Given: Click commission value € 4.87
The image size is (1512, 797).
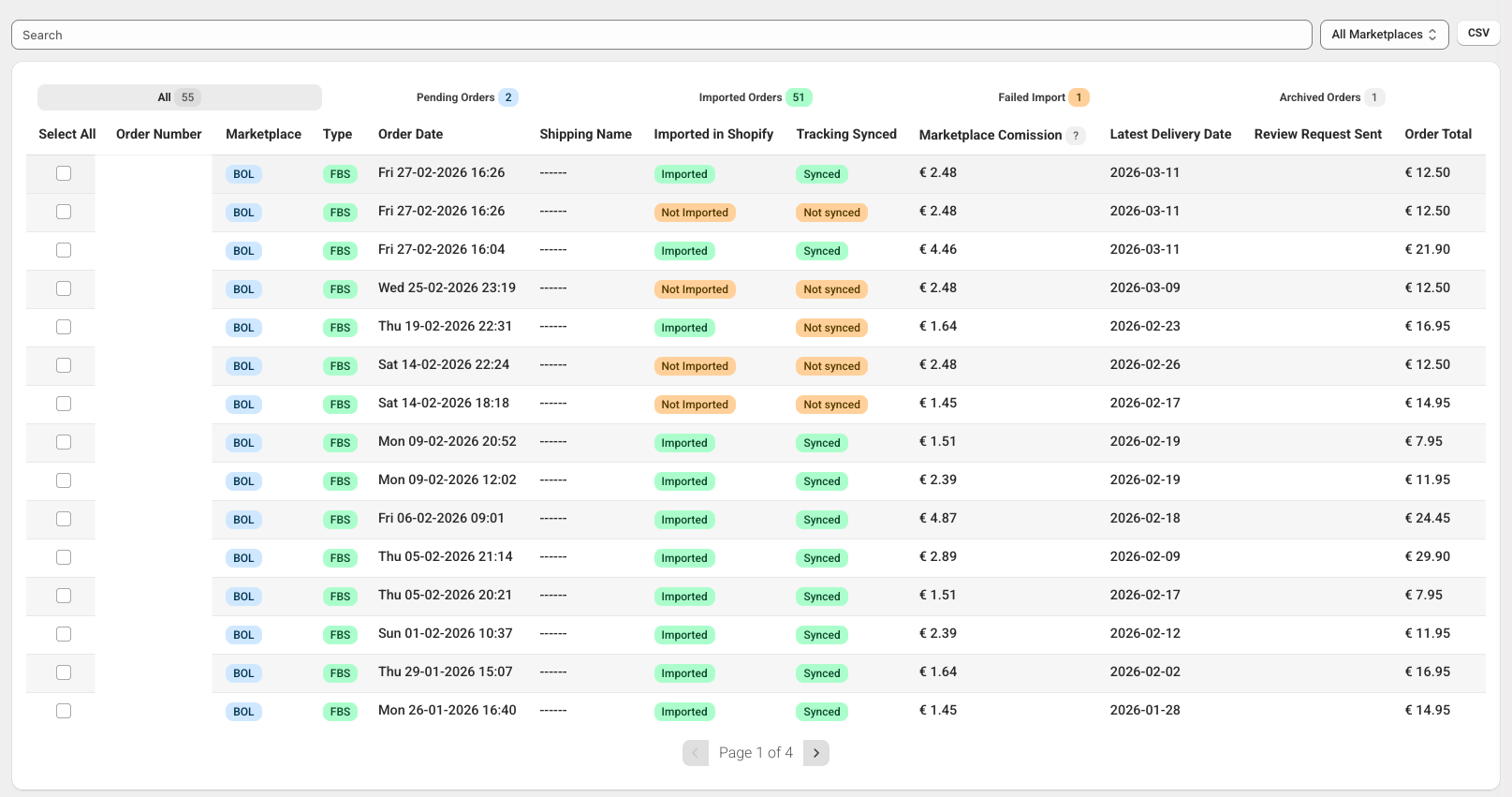Looking at the screenshot, I should 938,518.
